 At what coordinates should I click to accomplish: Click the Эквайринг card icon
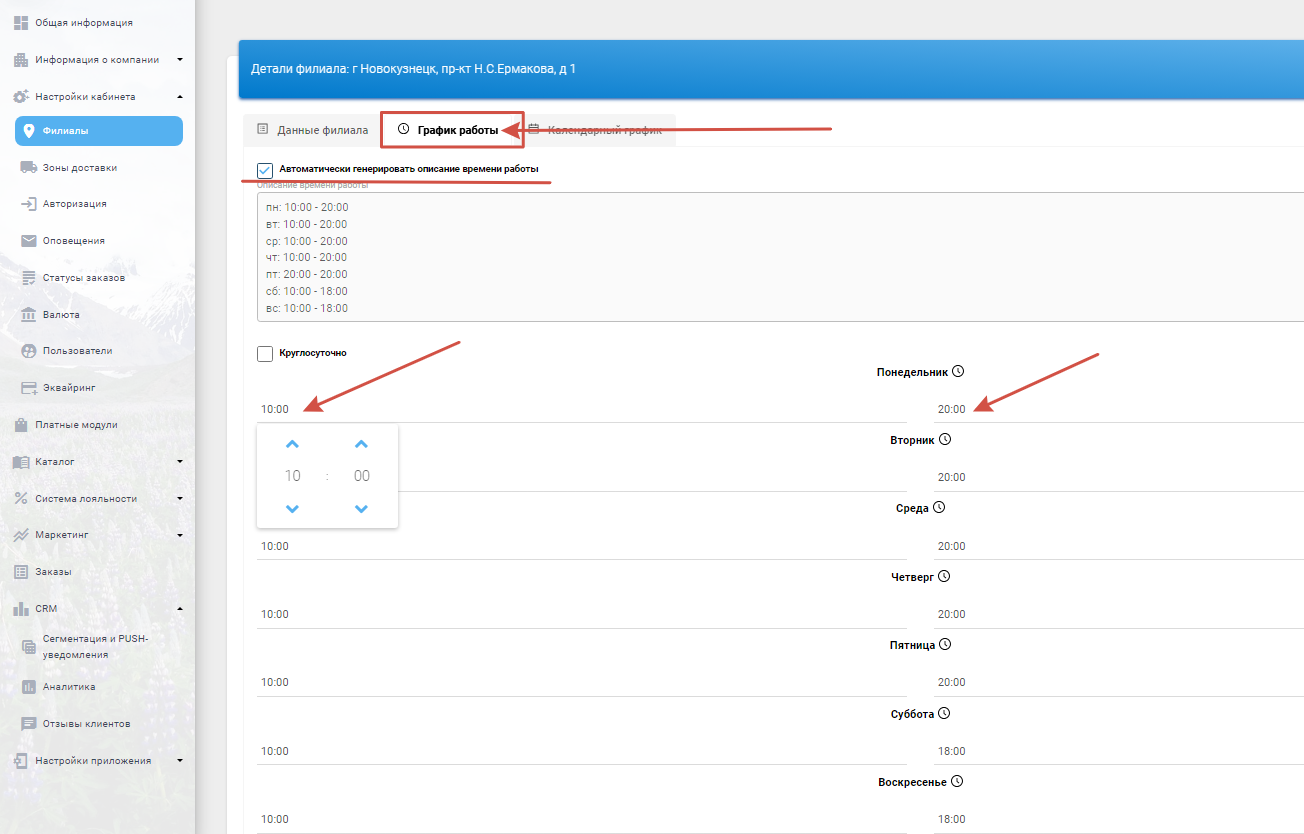pos(29,388)
